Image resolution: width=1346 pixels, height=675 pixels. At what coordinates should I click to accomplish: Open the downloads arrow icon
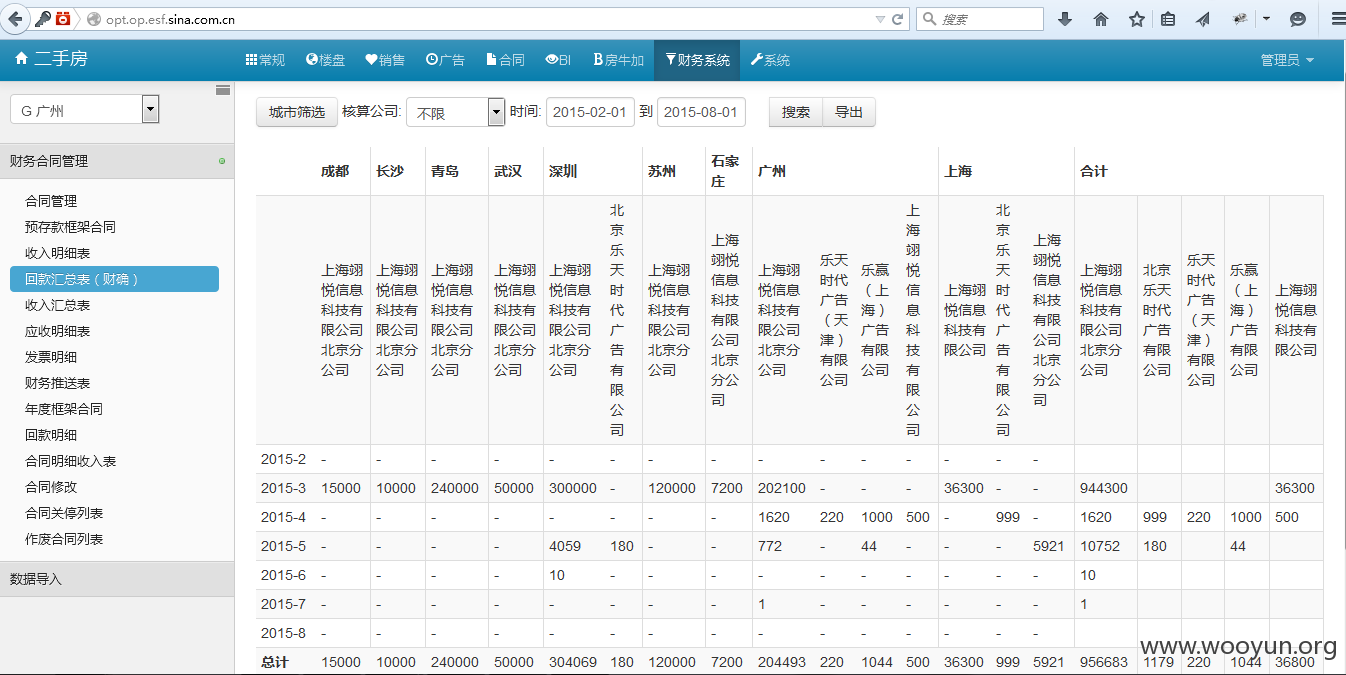[x=1064, y=19]
